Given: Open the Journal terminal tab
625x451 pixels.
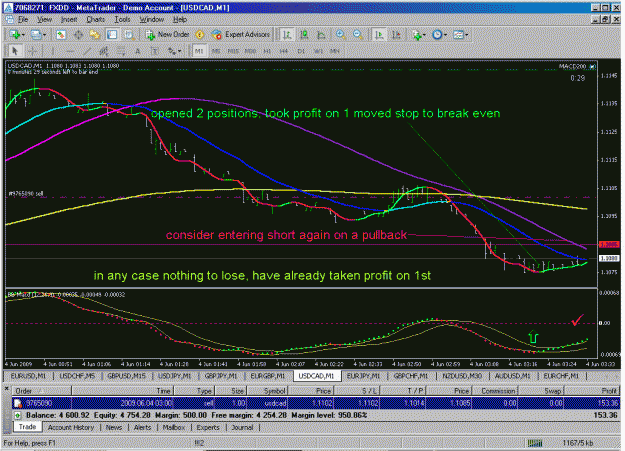Looking at the screenshot, I should pos(242,427).
